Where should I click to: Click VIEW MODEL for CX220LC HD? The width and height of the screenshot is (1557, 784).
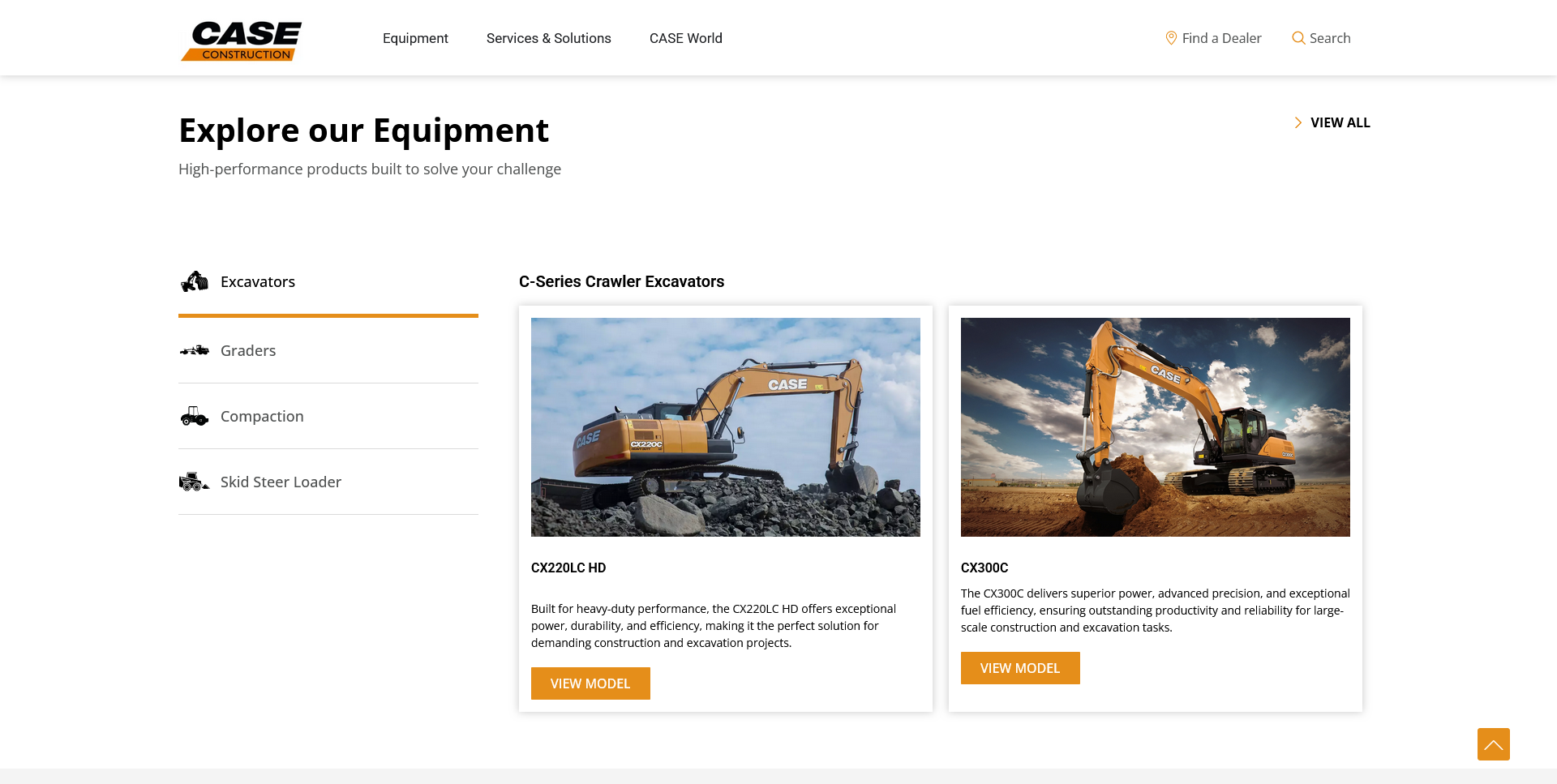click(590, 683)
